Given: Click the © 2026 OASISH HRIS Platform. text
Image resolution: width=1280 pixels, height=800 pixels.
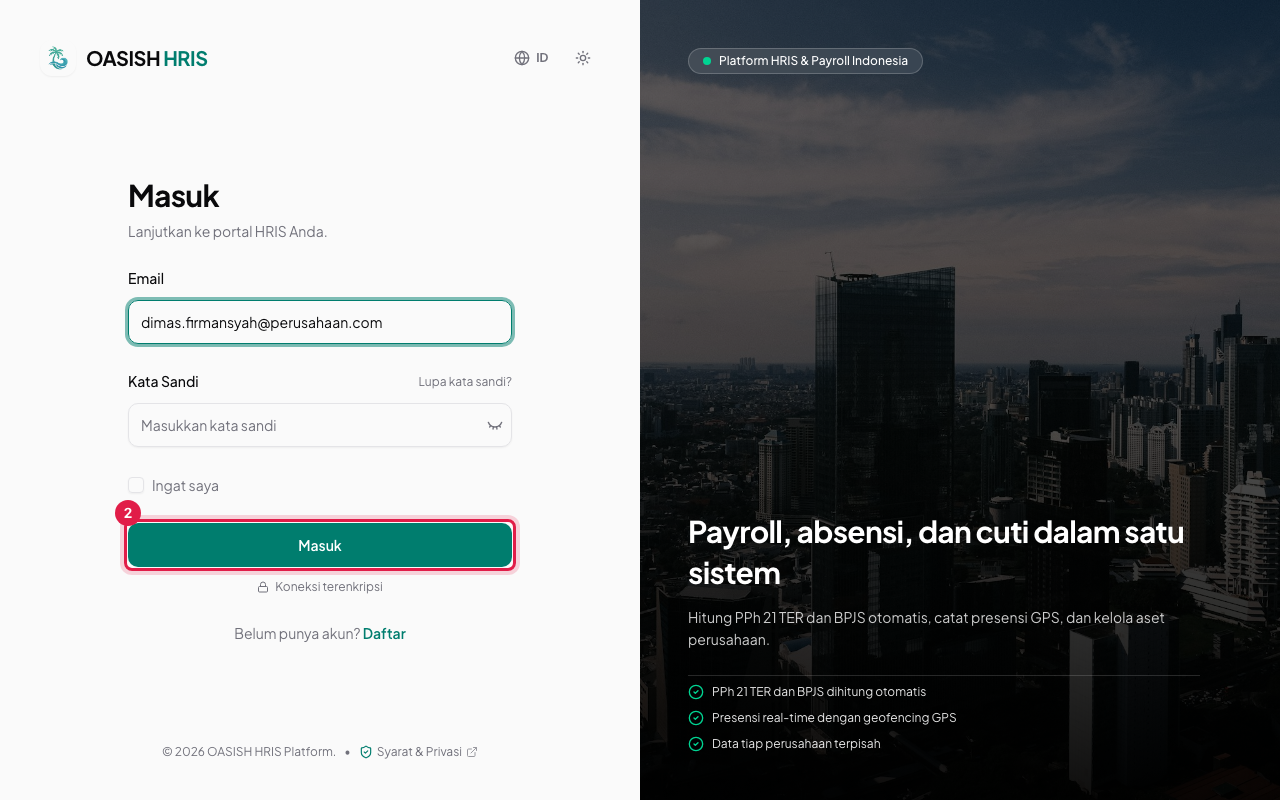Looking at the screenshot, I should tap(249, 752).
